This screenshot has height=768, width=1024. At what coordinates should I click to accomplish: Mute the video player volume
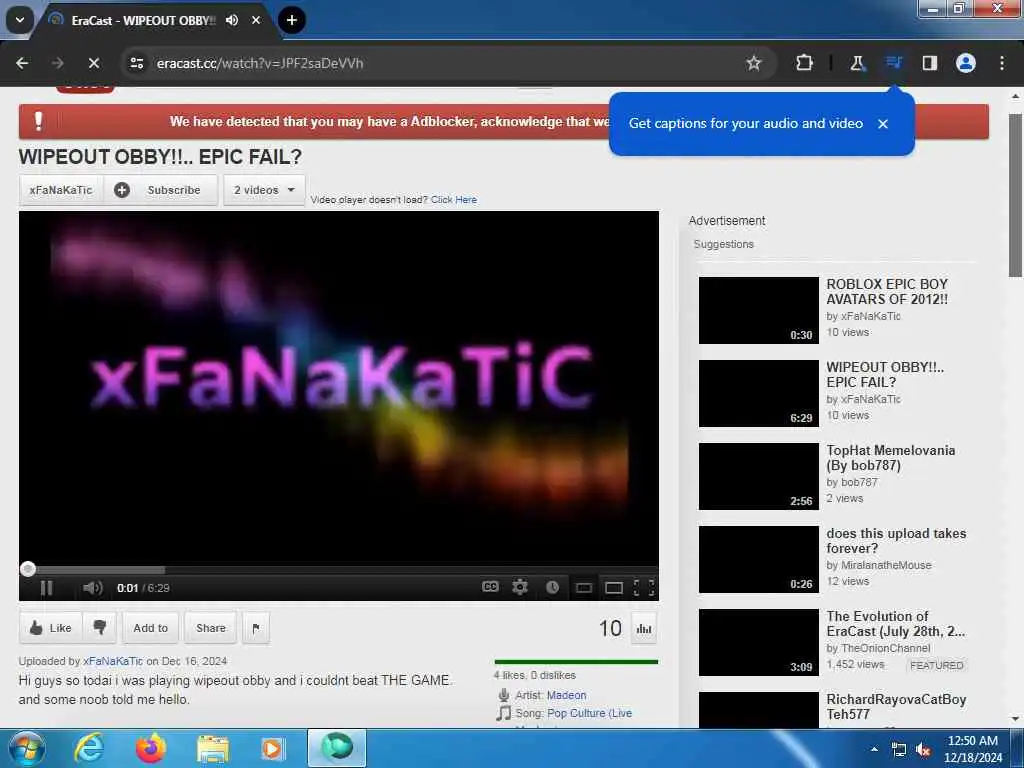click(x=92, y=588)
